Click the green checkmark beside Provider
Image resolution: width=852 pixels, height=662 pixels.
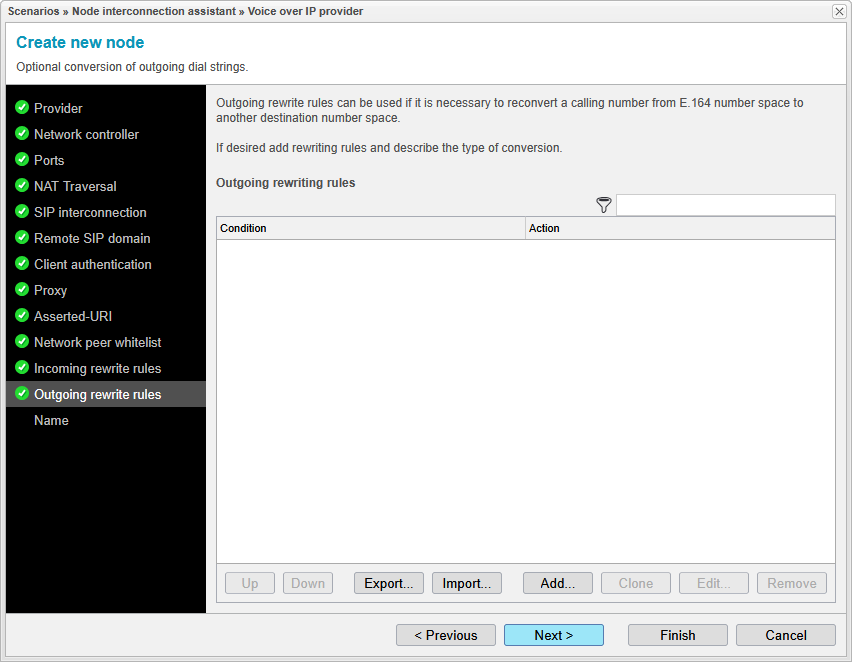(x=21, y=108)
